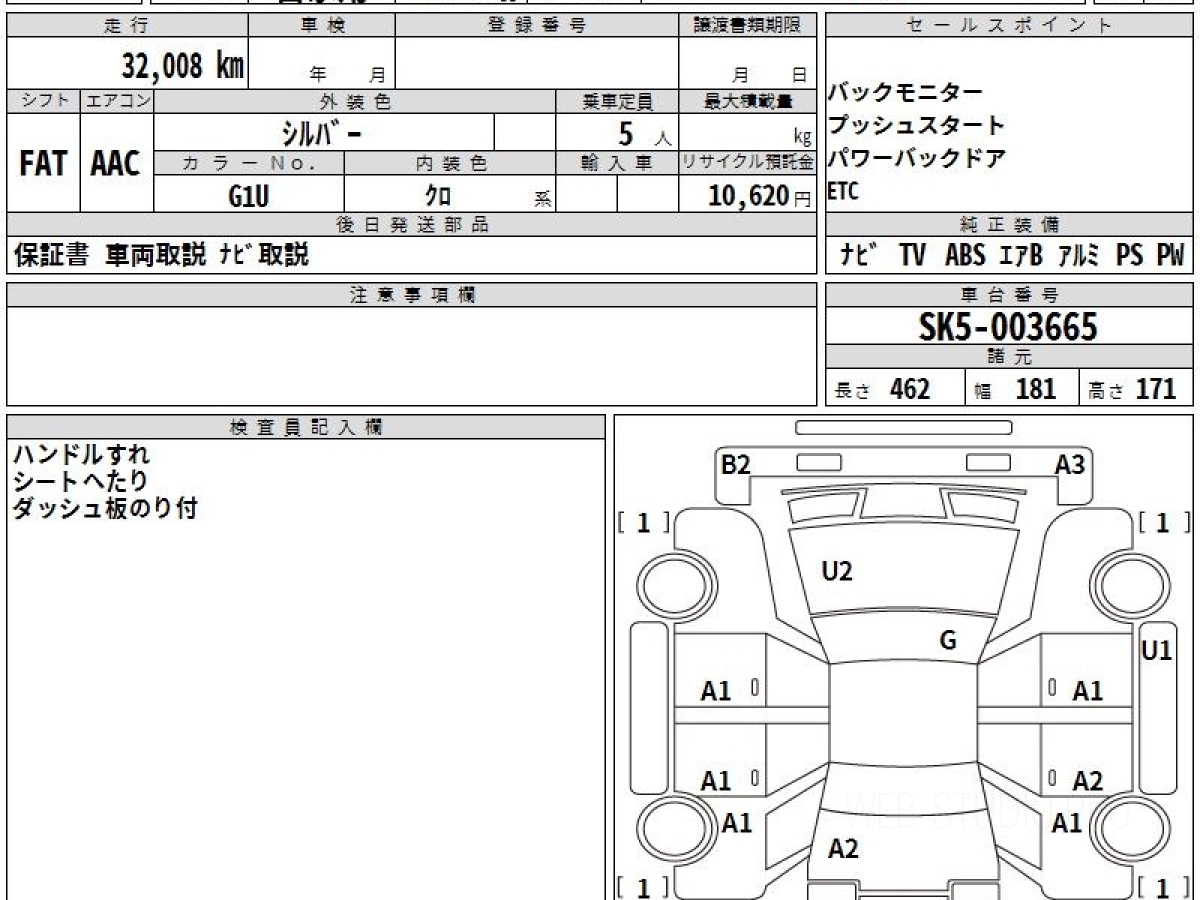Select the 注意事項欄 header

412,295
